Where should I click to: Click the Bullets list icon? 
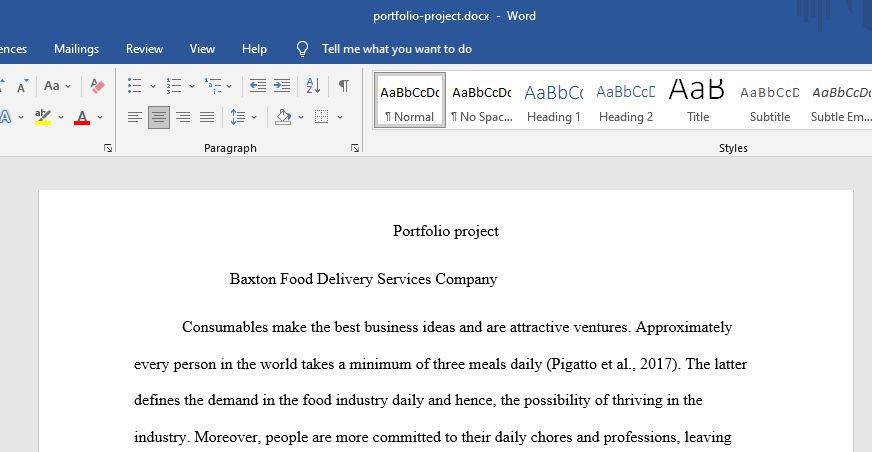[135, 86]
